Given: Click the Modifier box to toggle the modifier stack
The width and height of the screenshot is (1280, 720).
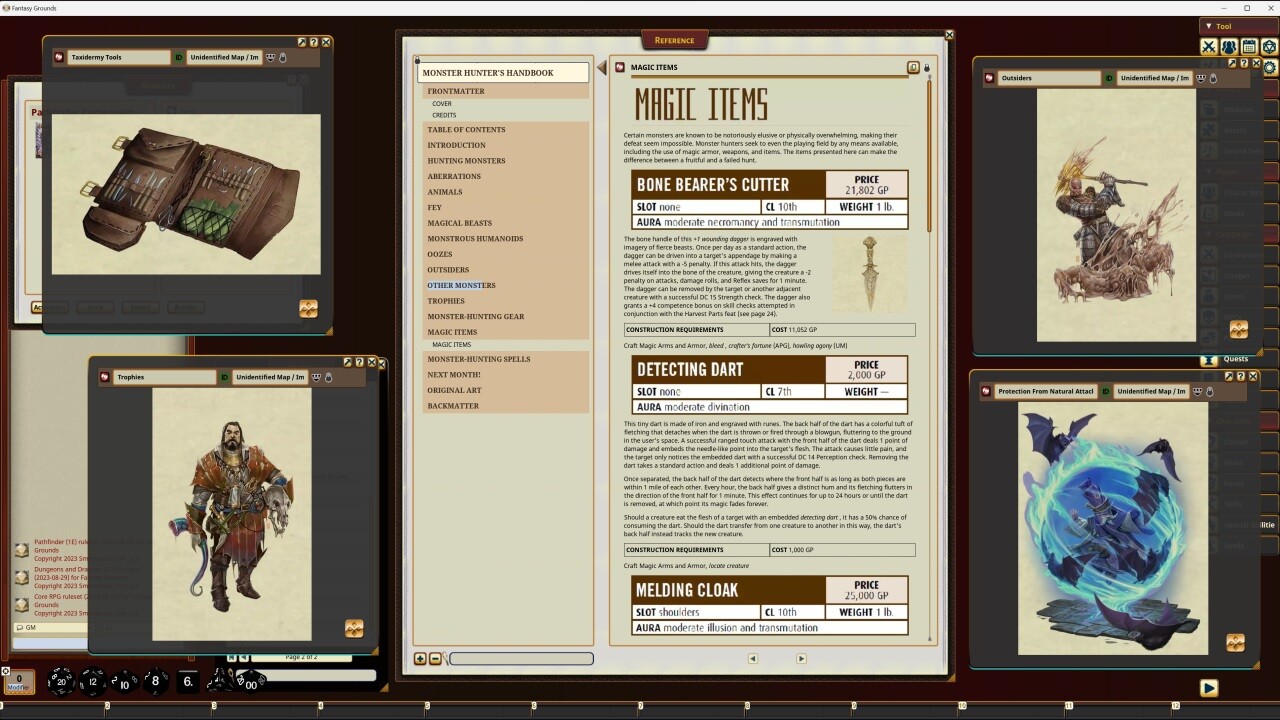Looking at the screenshot, I should 20,681.
